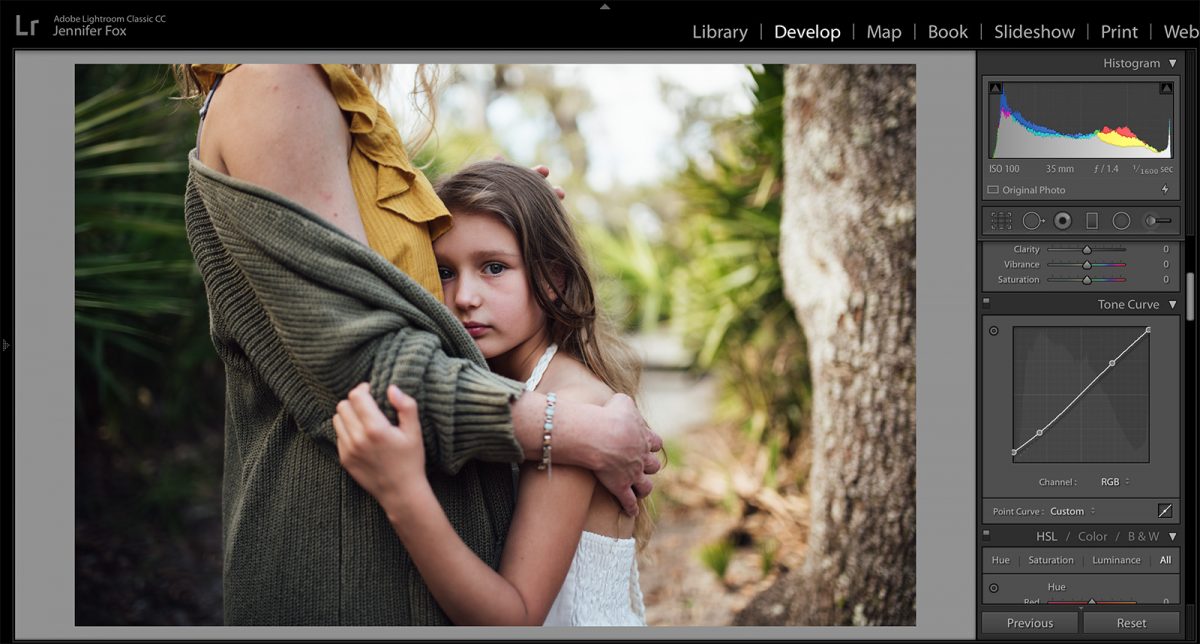Toggle the Tone Curve panel switch

[987, 304]
